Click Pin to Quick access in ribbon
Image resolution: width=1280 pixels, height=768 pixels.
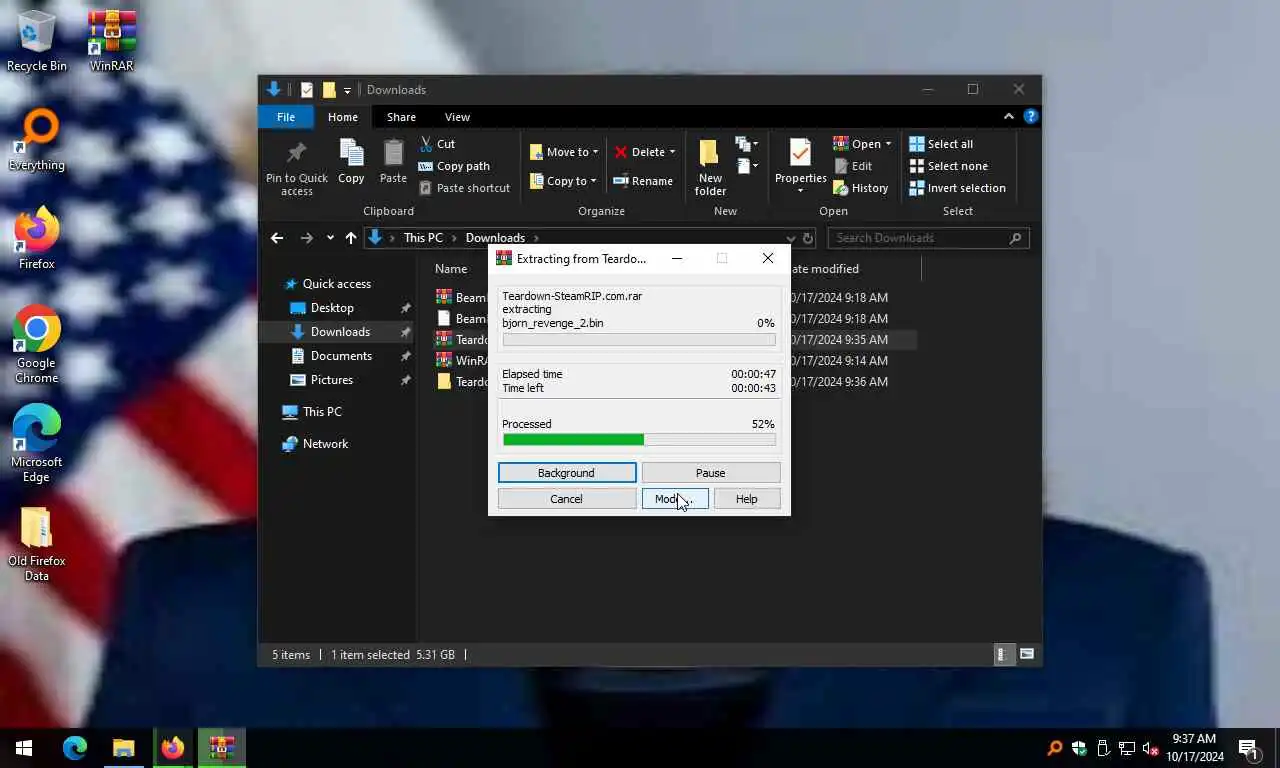pyautogui.click(x=297, y=167)
